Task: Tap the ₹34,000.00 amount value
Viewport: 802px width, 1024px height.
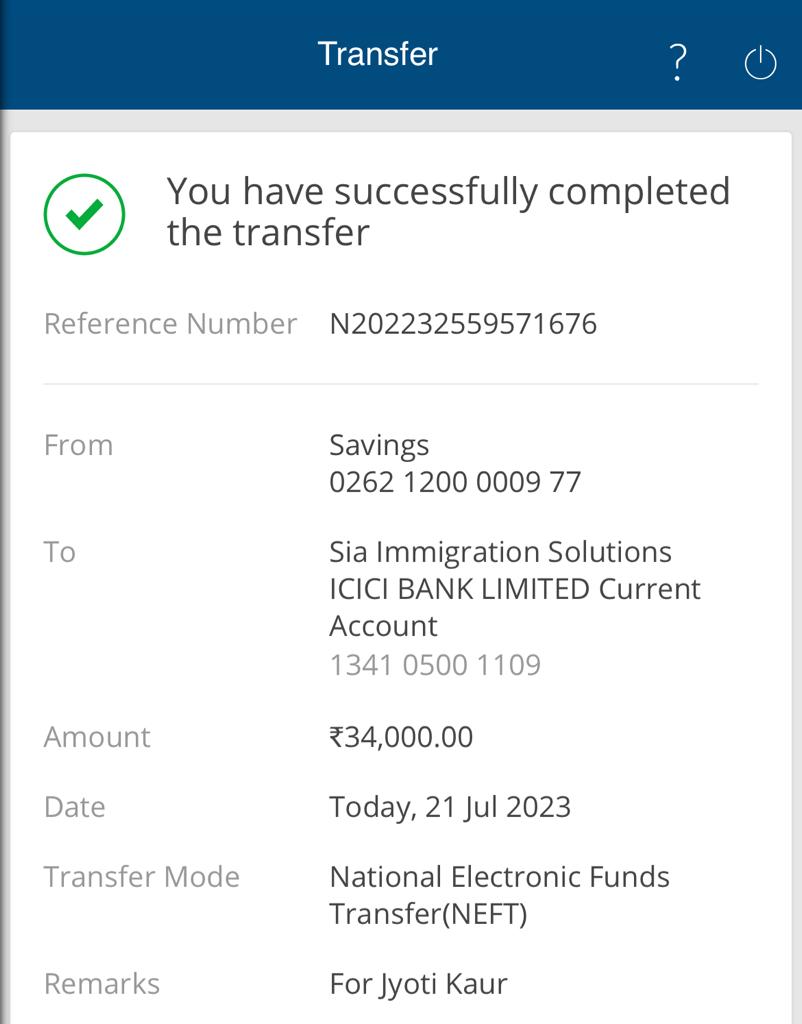Action: [401, 737]
